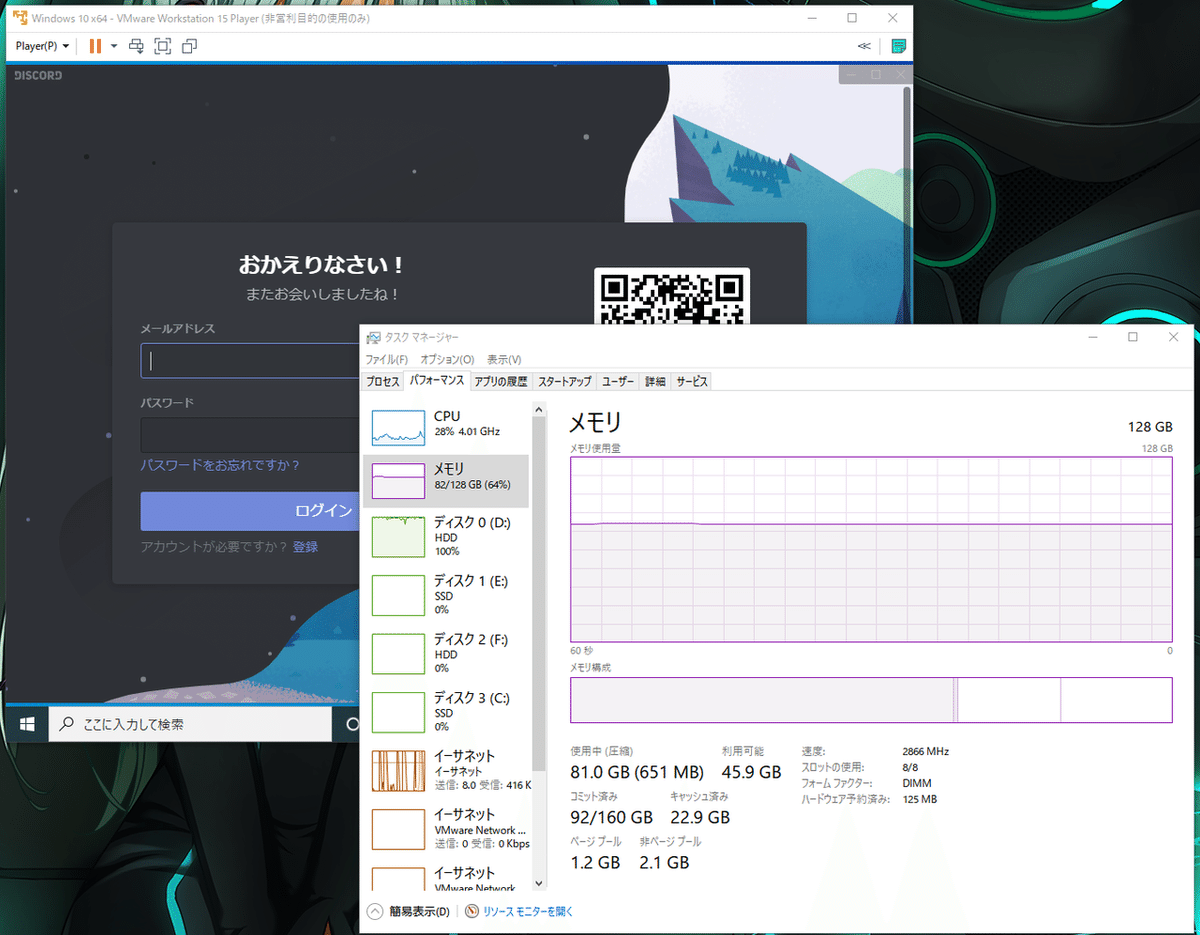Click the 1.2 GB paged pool value
Viewport: 1200px width, 935px height.
point(595,862)
